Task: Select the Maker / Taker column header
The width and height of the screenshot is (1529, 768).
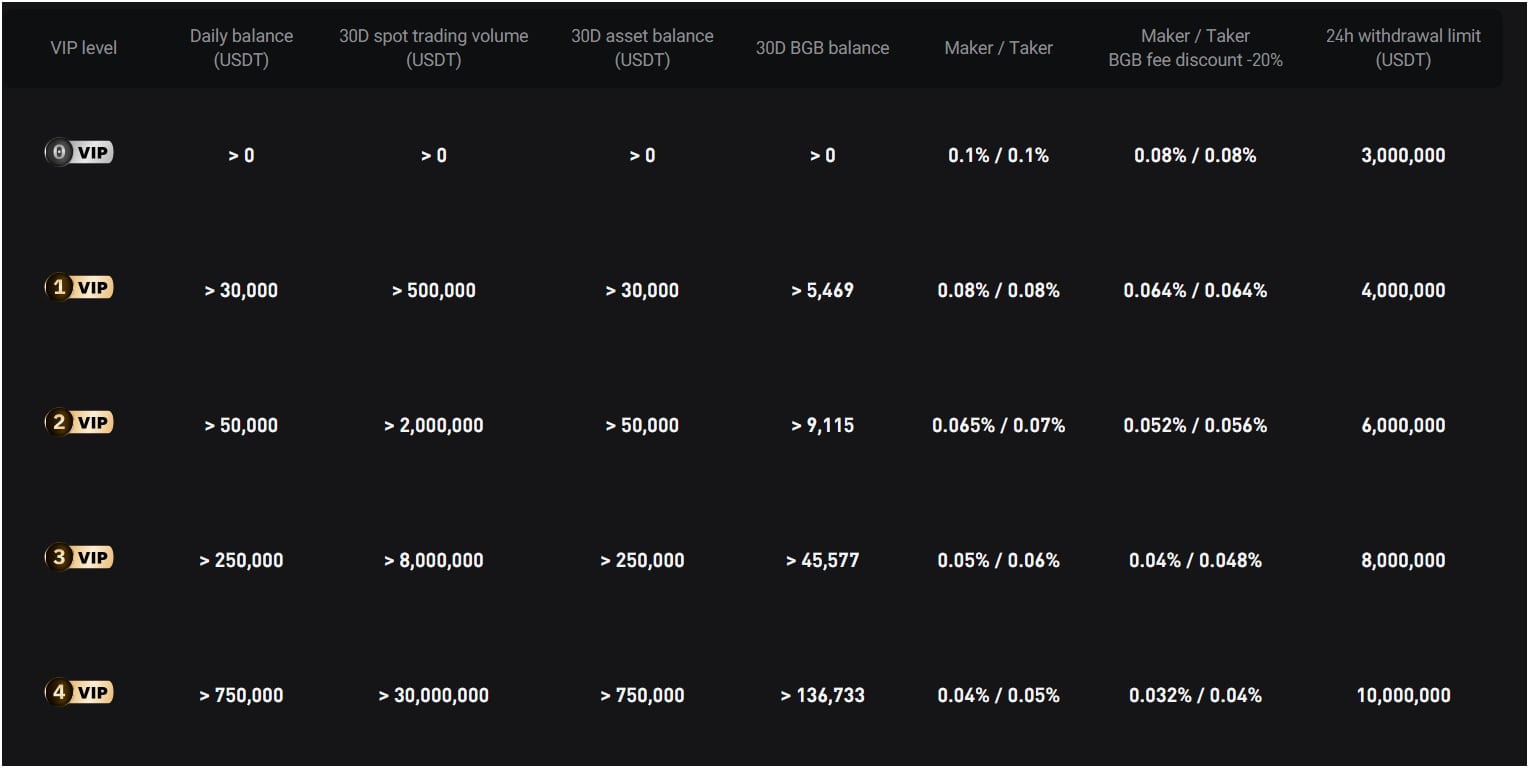Action: [998, 47]
